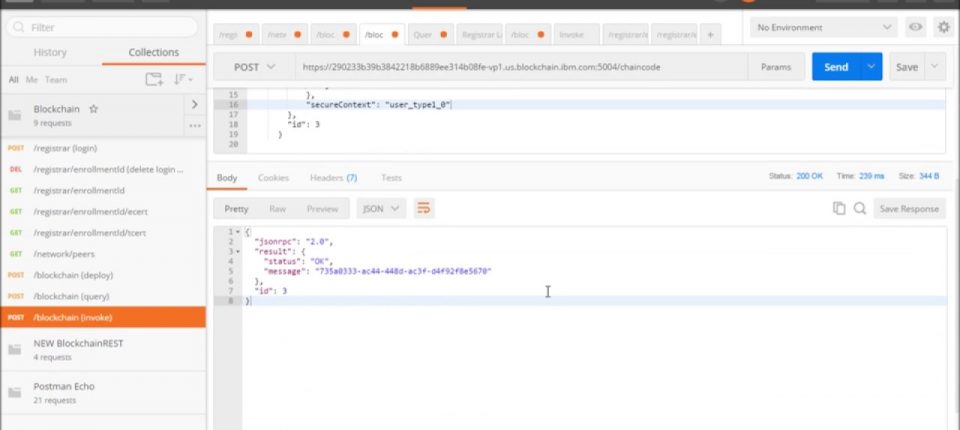Toggle the response line wrap icon
The image size is (960, 430).
(424, 208)
